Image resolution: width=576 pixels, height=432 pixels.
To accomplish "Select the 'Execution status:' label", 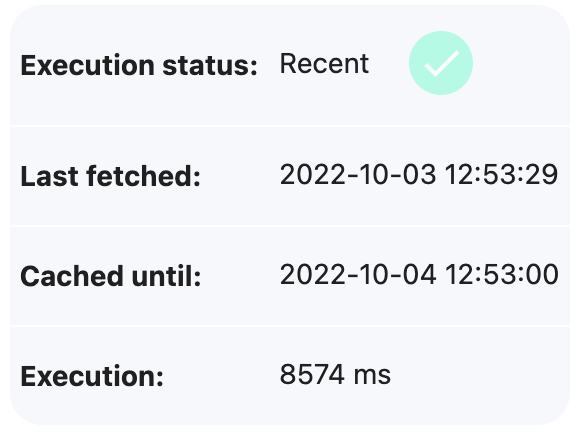I will pyautogui.click(x=139, y=65).
